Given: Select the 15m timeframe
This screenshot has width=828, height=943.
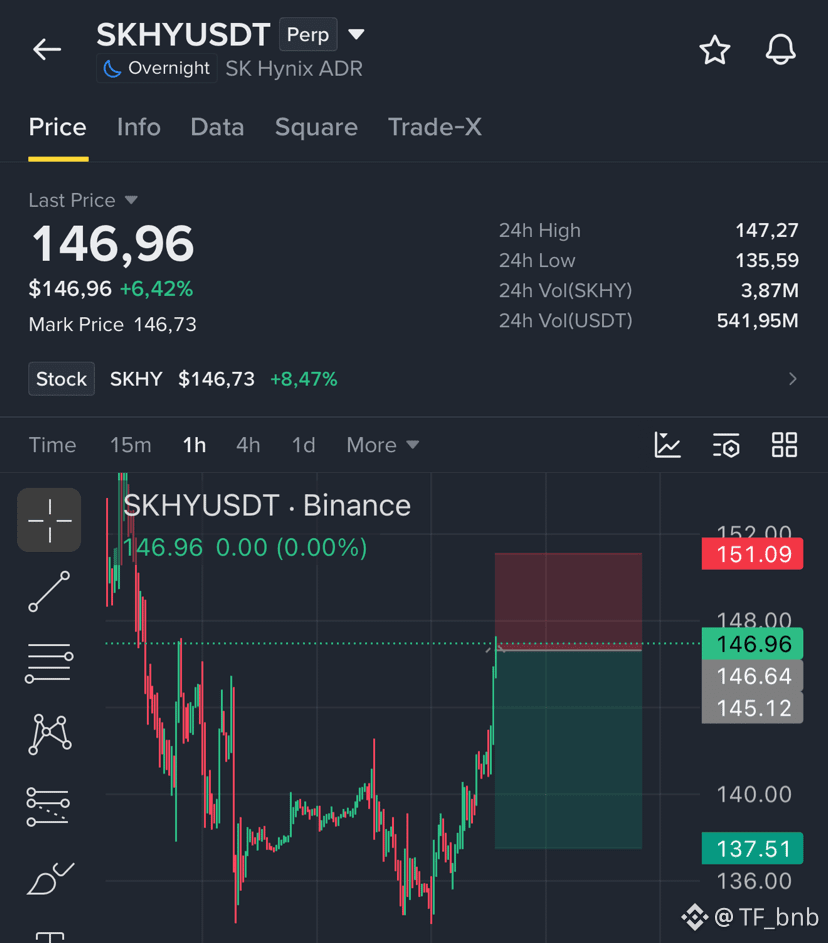Looking at the screenshot, I should coord(130,445).
